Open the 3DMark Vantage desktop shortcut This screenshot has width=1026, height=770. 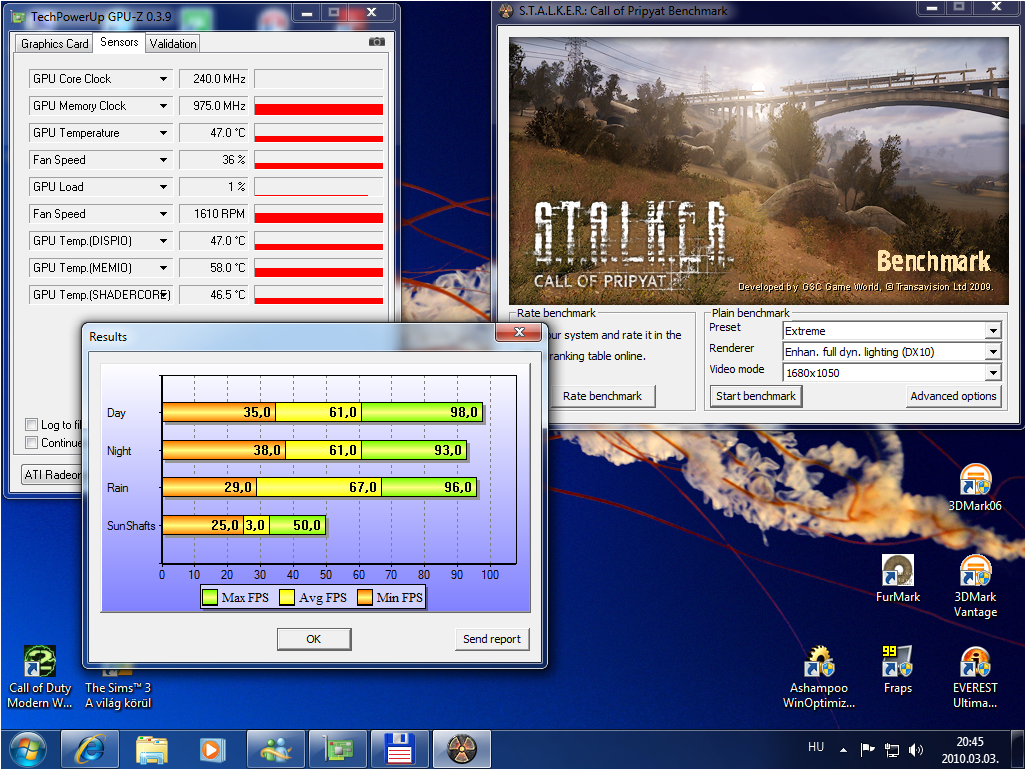tap(975, 586)
